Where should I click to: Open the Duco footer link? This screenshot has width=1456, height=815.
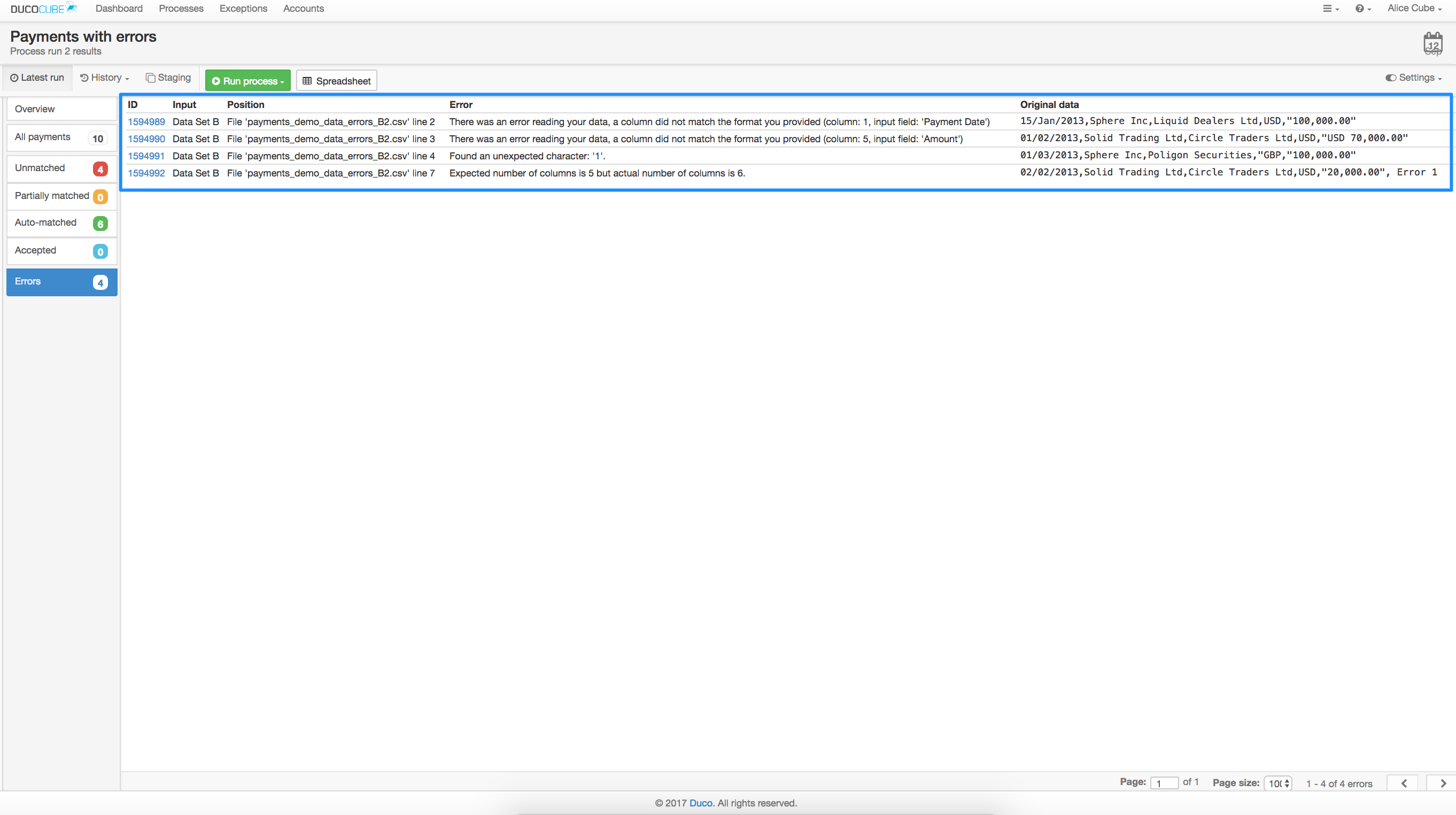(700, 803)
